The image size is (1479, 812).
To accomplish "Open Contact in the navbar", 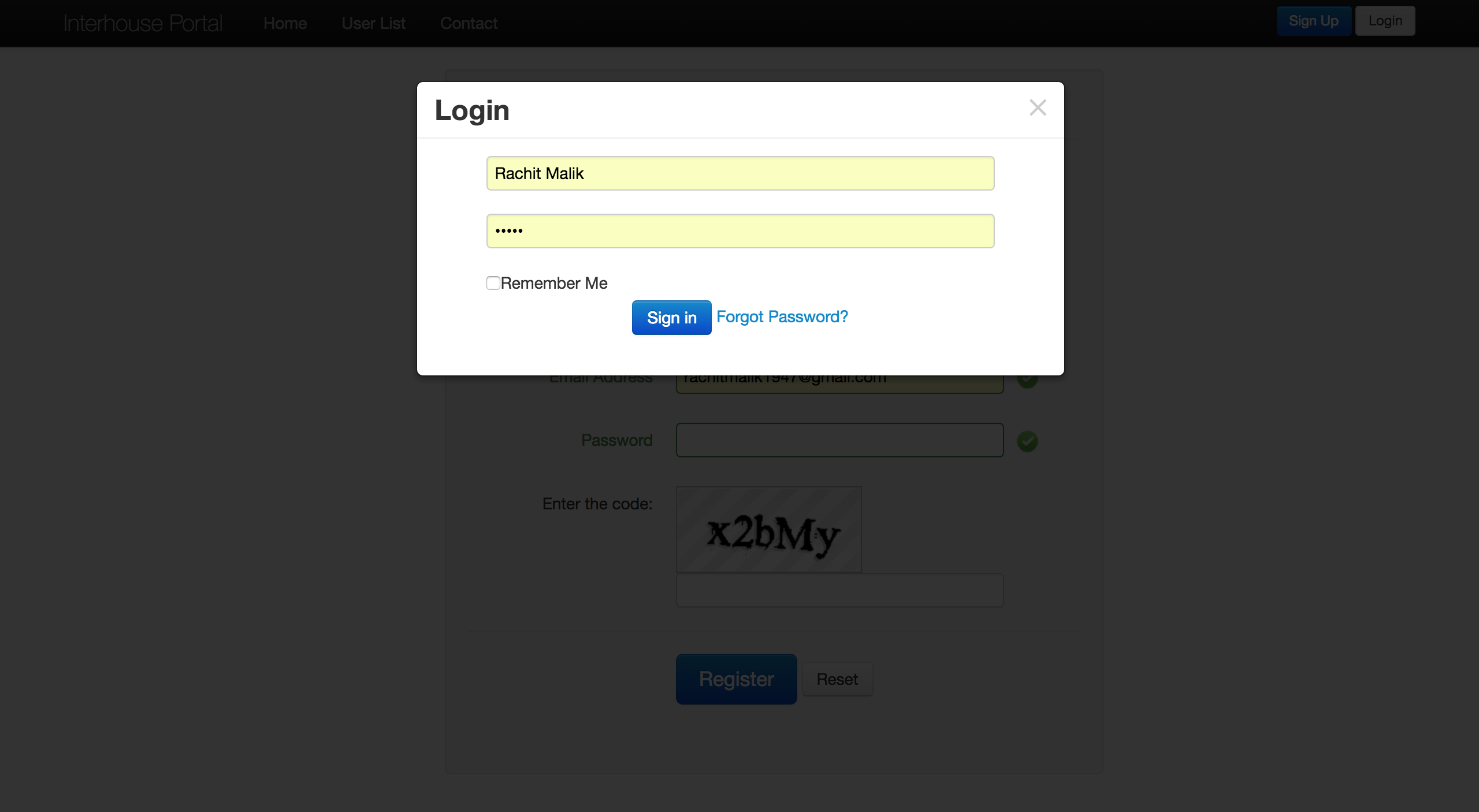I will click(x=469, y=24).
